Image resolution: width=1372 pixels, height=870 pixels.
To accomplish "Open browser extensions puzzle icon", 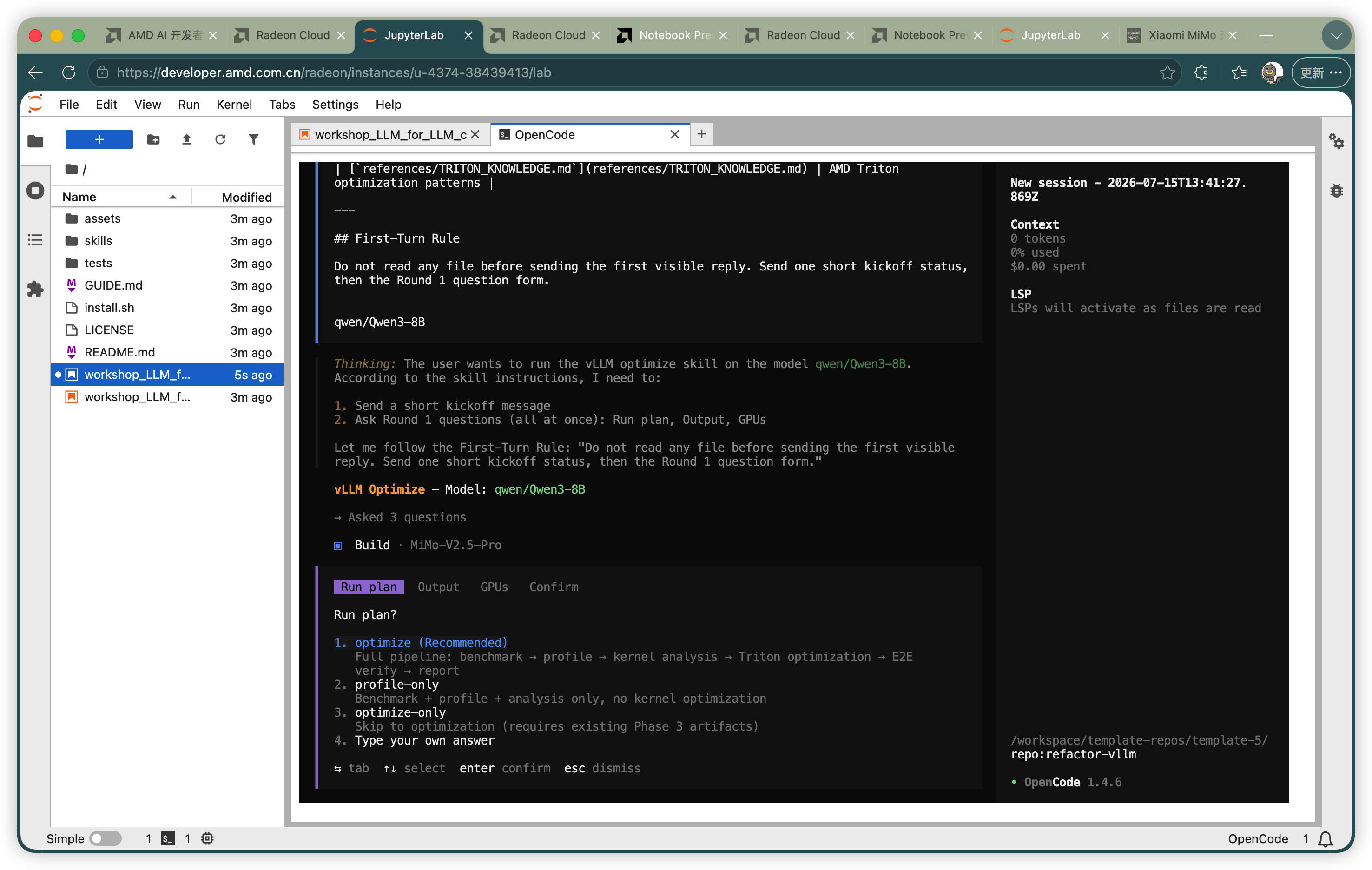I will pyautogui.click(x=1201, y=72).
